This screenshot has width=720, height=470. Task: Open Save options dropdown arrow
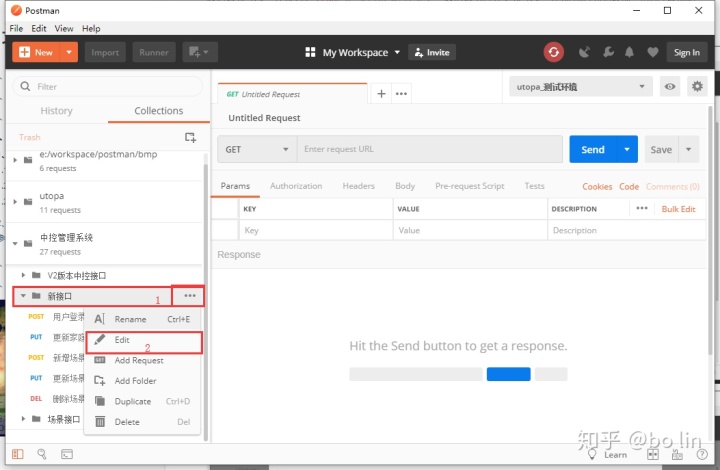(x=688, y=149)
